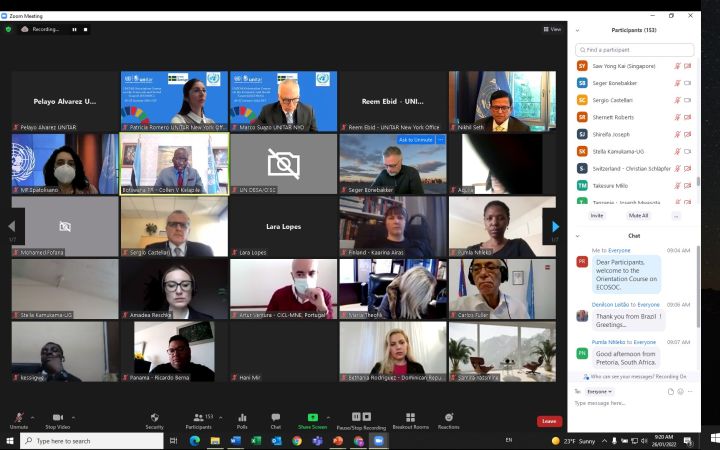
Task: Click the Unmute microphone icon
Action: (x=18, y=417)
